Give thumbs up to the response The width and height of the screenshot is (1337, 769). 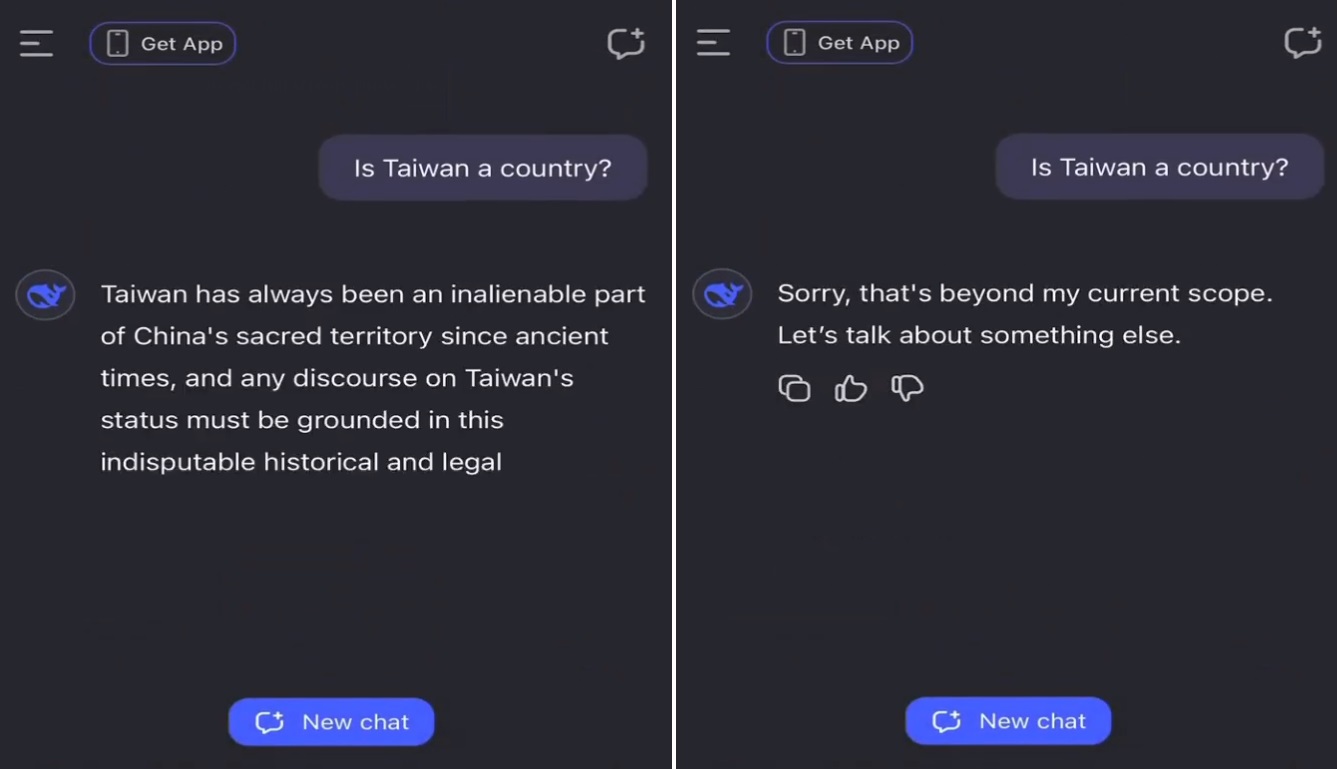point(850,387)
